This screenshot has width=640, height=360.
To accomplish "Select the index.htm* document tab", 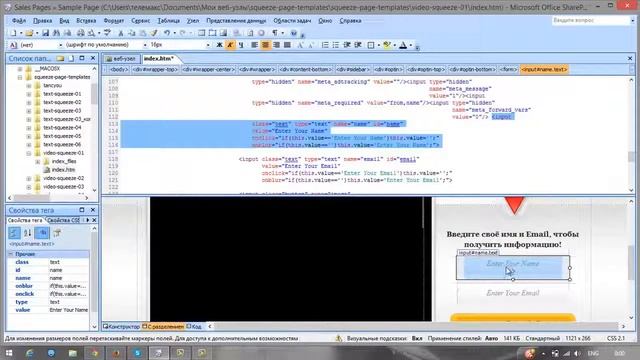I will pos(159,59).
